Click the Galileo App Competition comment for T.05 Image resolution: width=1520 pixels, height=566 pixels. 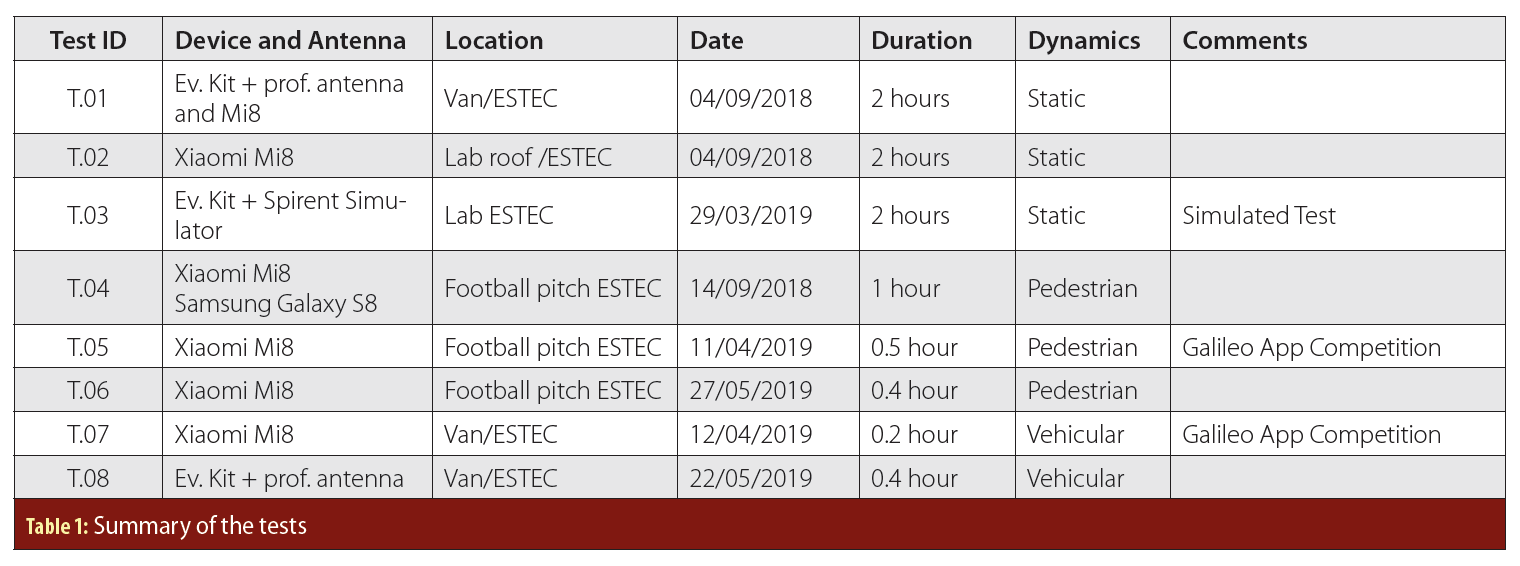[1311, 347]
